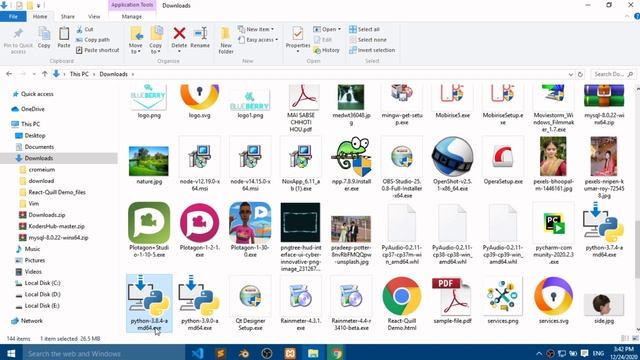Viewport: 640px width, 360px height.
Task: Open the Copy to dropdown
Action: pos(156,40)
